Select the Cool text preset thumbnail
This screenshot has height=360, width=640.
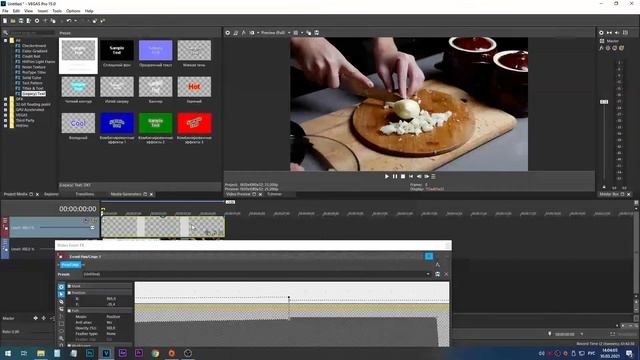click(78, 123)
